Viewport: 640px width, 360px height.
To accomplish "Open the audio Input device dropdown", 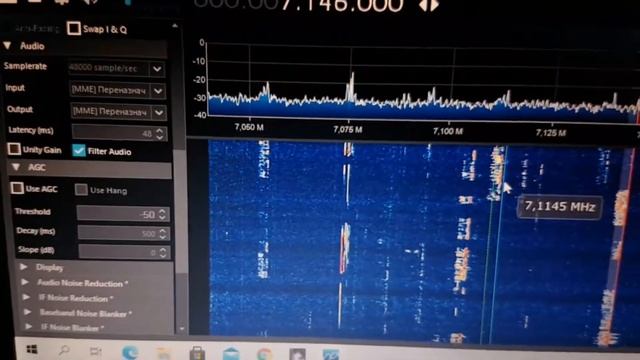I will click(x=158, y=91).
